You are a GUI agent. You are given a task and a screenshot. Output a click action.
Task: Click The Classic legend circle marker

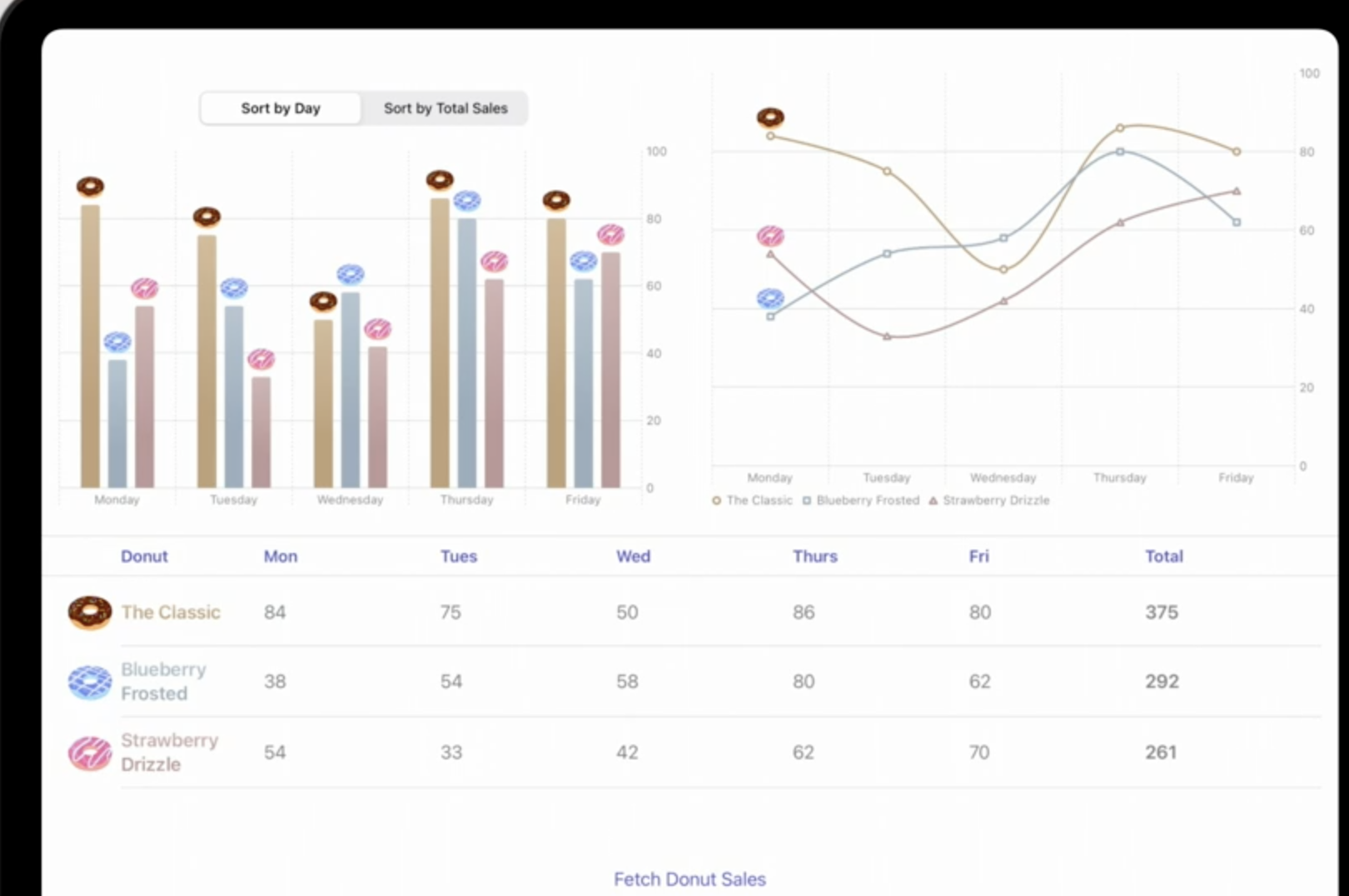(x=716, y=500)
